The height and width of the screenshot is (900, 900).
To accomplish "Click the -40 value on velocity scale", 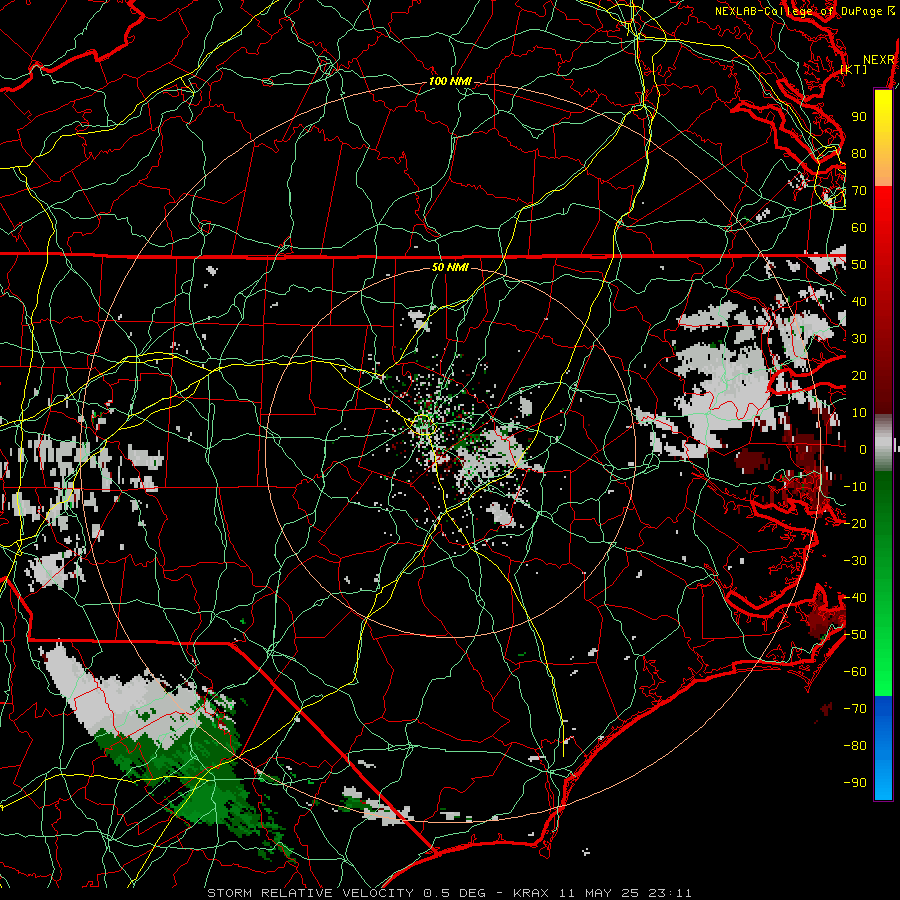I will point(855,598).
